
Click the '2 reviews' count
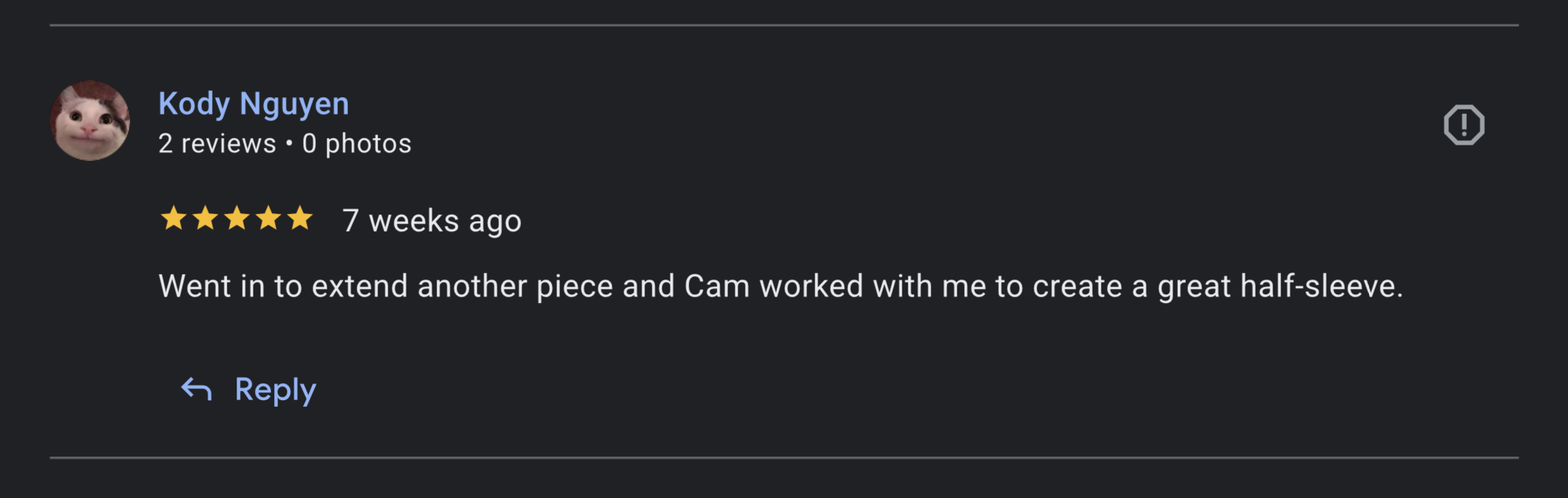coord(217,143)
